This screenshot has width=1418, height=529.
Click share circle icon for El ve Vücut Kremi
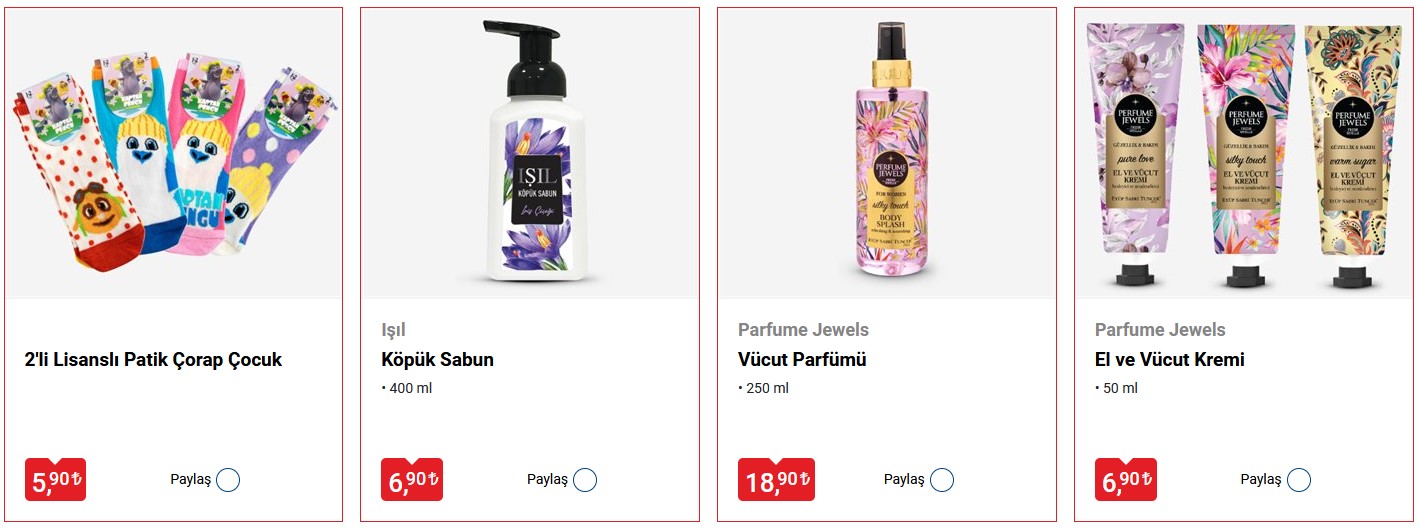pos(1299,480)
